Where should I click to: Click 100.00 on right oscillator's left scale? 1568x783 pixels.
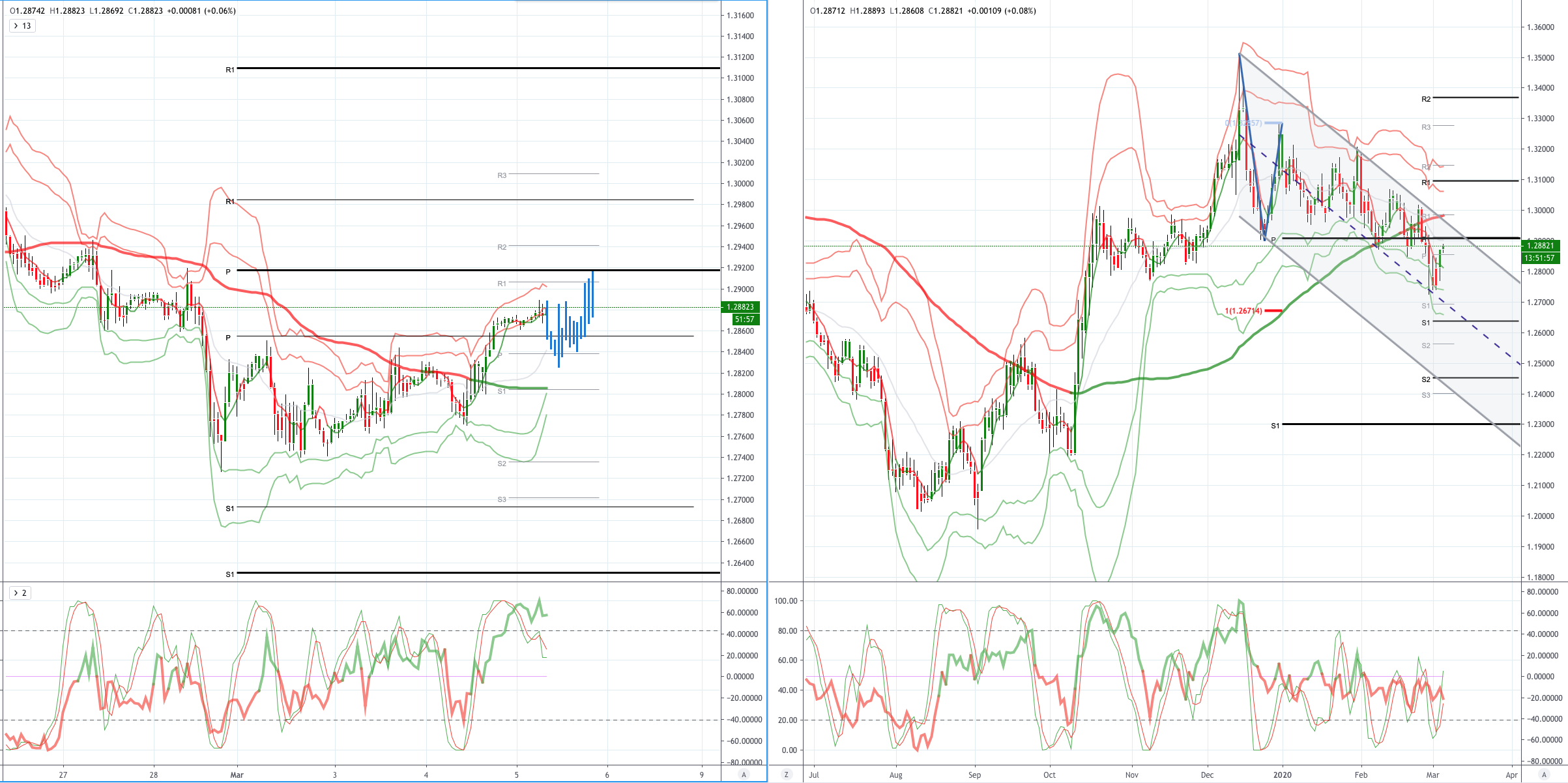[x=786, y=601]
